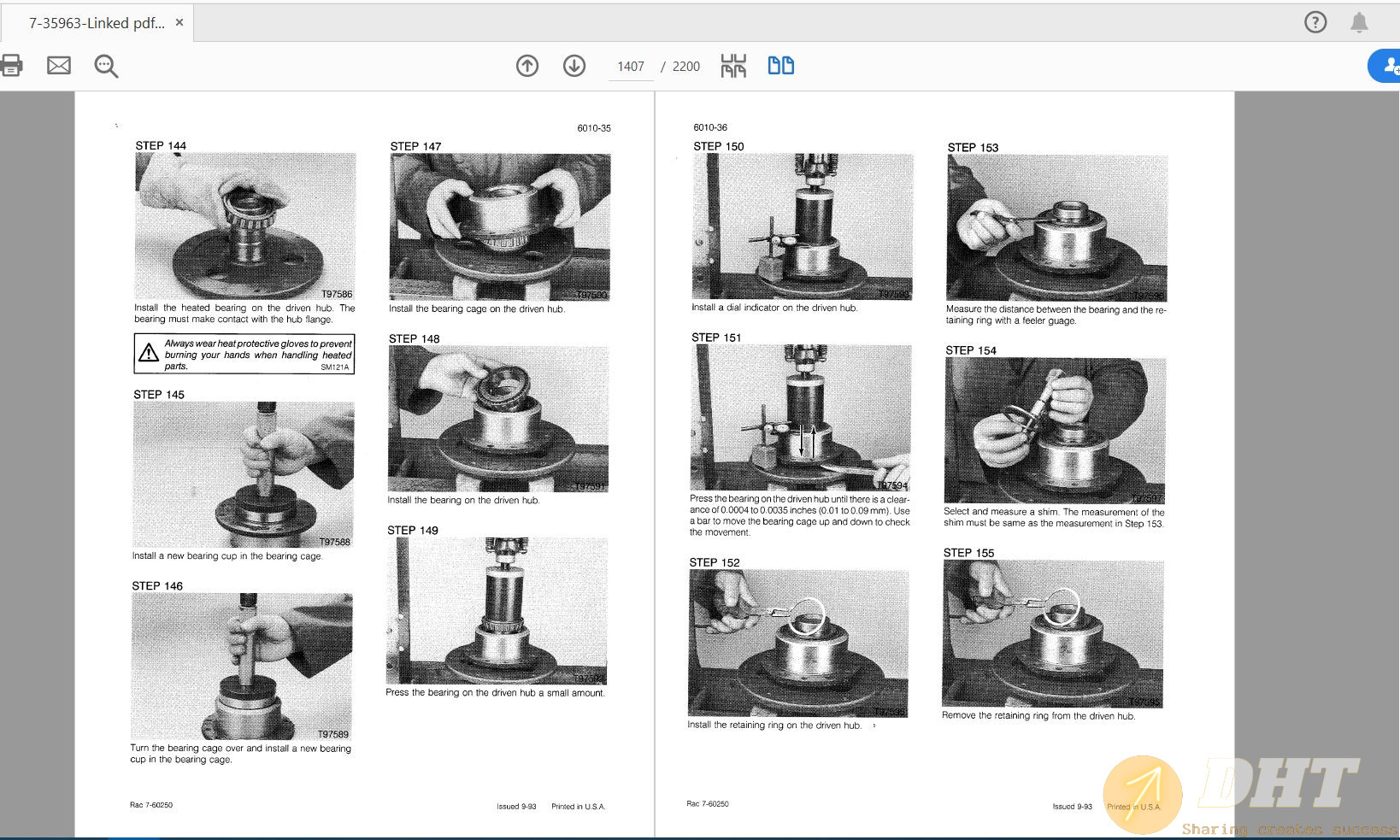Open the find text magnifier tool

(x=106, y=66)
